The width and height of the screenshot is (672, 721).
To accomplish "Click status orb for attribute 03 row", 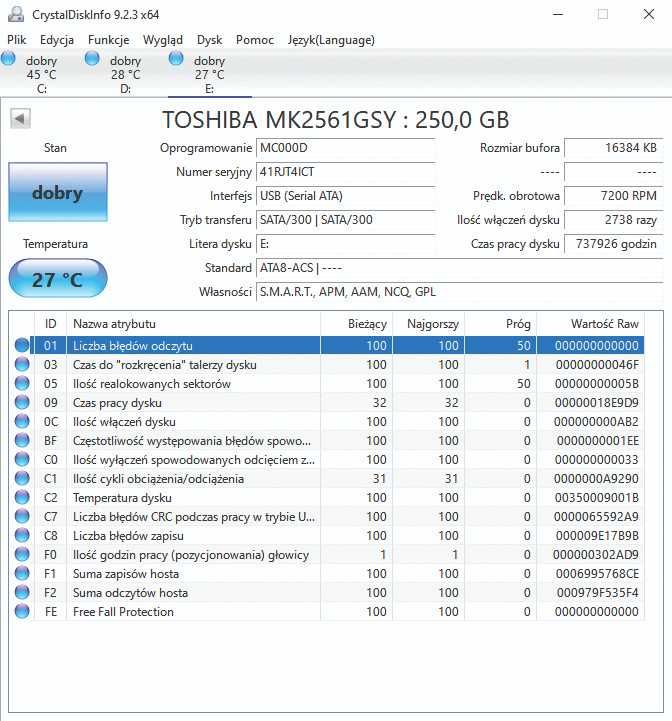I will click(x=22, y=365).
